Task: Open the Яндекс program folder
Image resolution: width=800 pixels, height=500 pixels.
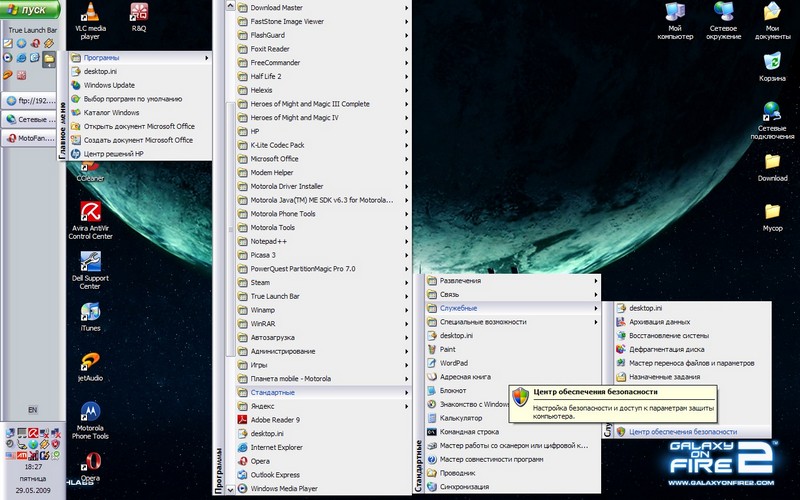Action: (x=323, y=406)
